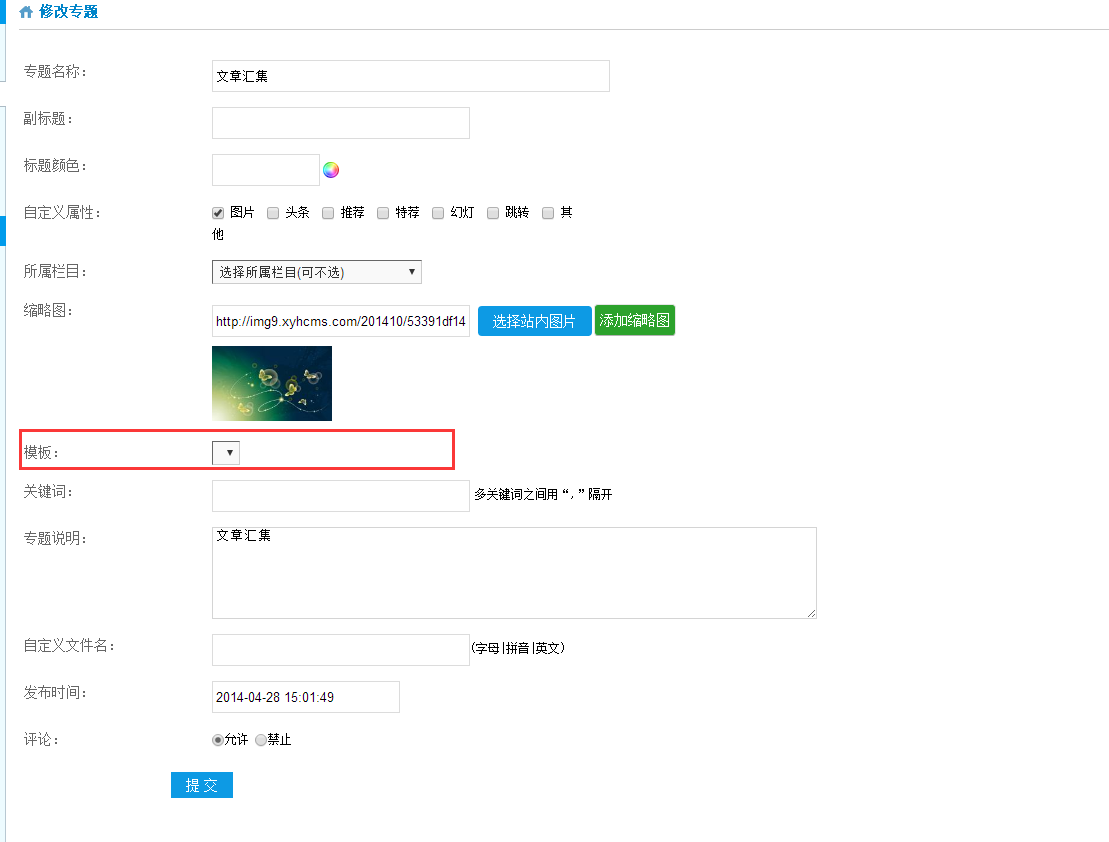1109x842 pixels.
Task: Click into the 关键词 input field
Action: pos(340,496)
